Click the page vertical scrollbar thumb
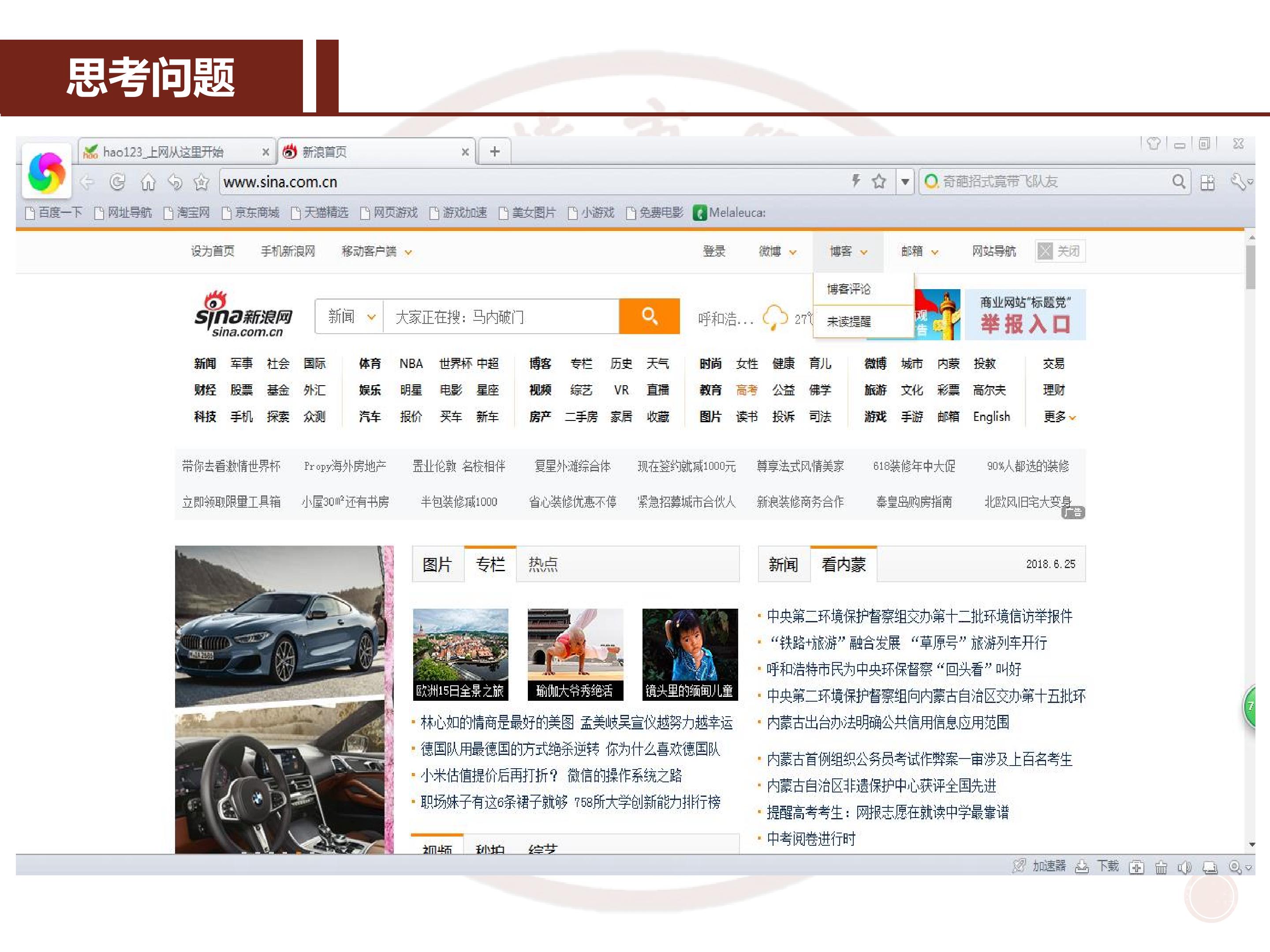Viewport: 1270px width, 952px height. tap(1251, 267)
